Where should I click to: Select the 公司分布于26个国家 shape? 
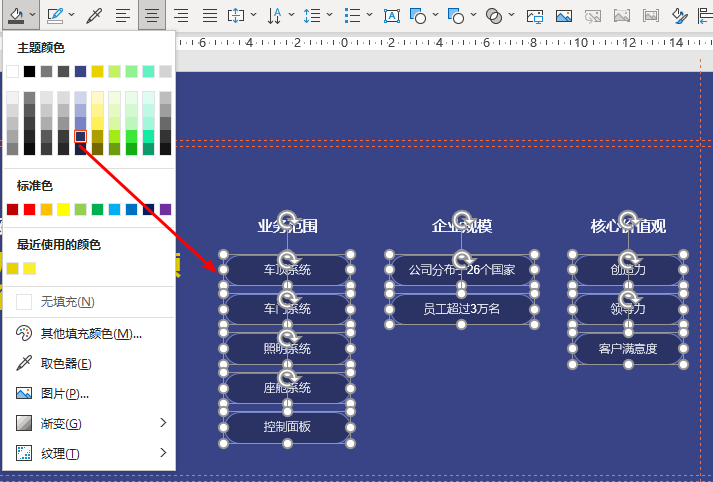(x=462, y=270)
